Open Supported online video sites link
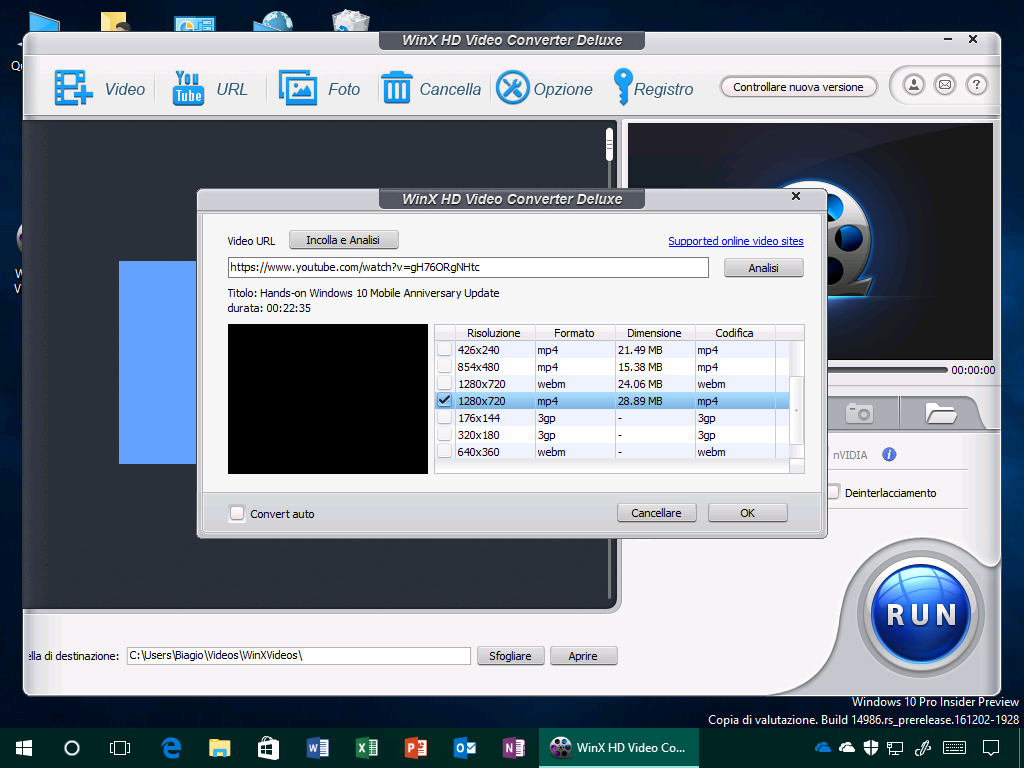Screen dimensions: 1024x768 pyautogui.click(x=735, y=241)
